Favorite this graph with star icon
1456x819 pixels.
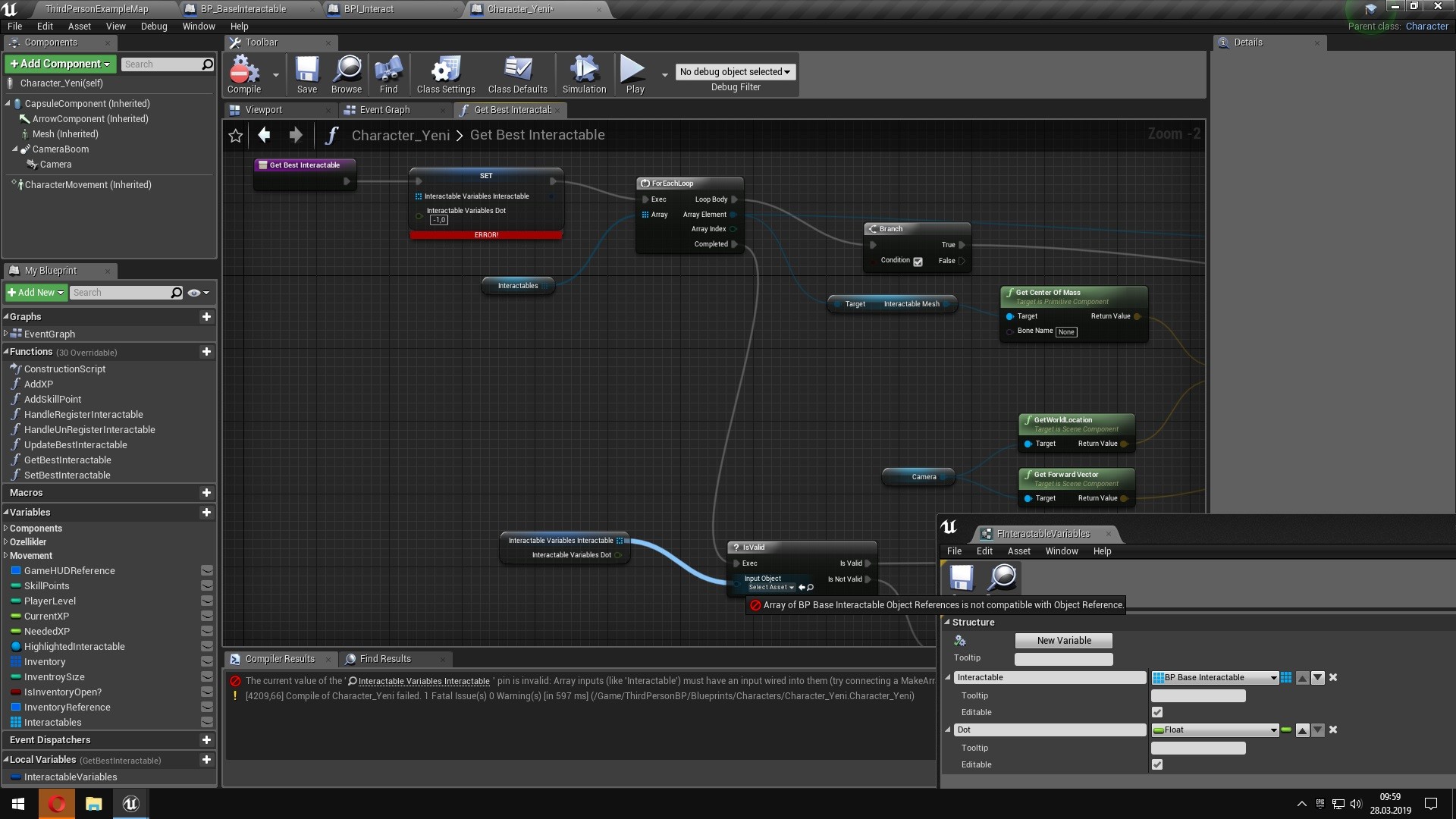click(235, 136)
